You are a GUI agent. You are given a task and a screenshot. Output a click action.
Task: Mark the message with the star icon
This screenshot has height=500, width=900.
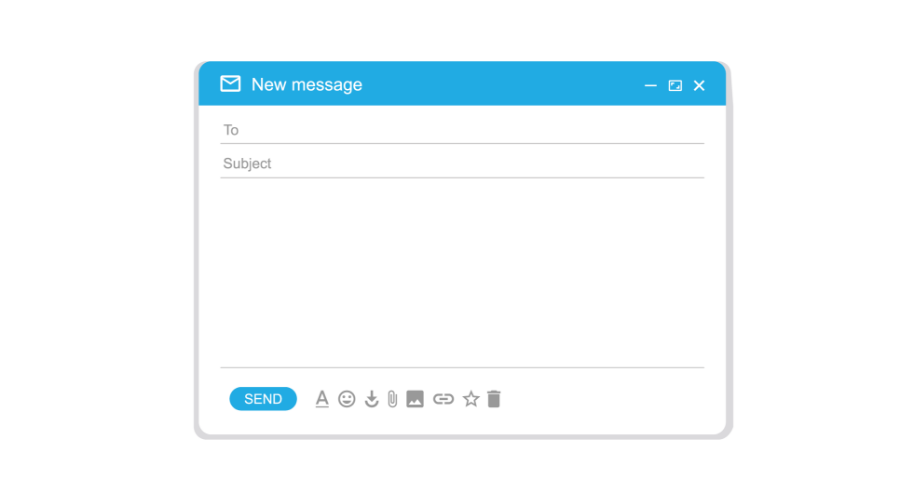[471, 399]
